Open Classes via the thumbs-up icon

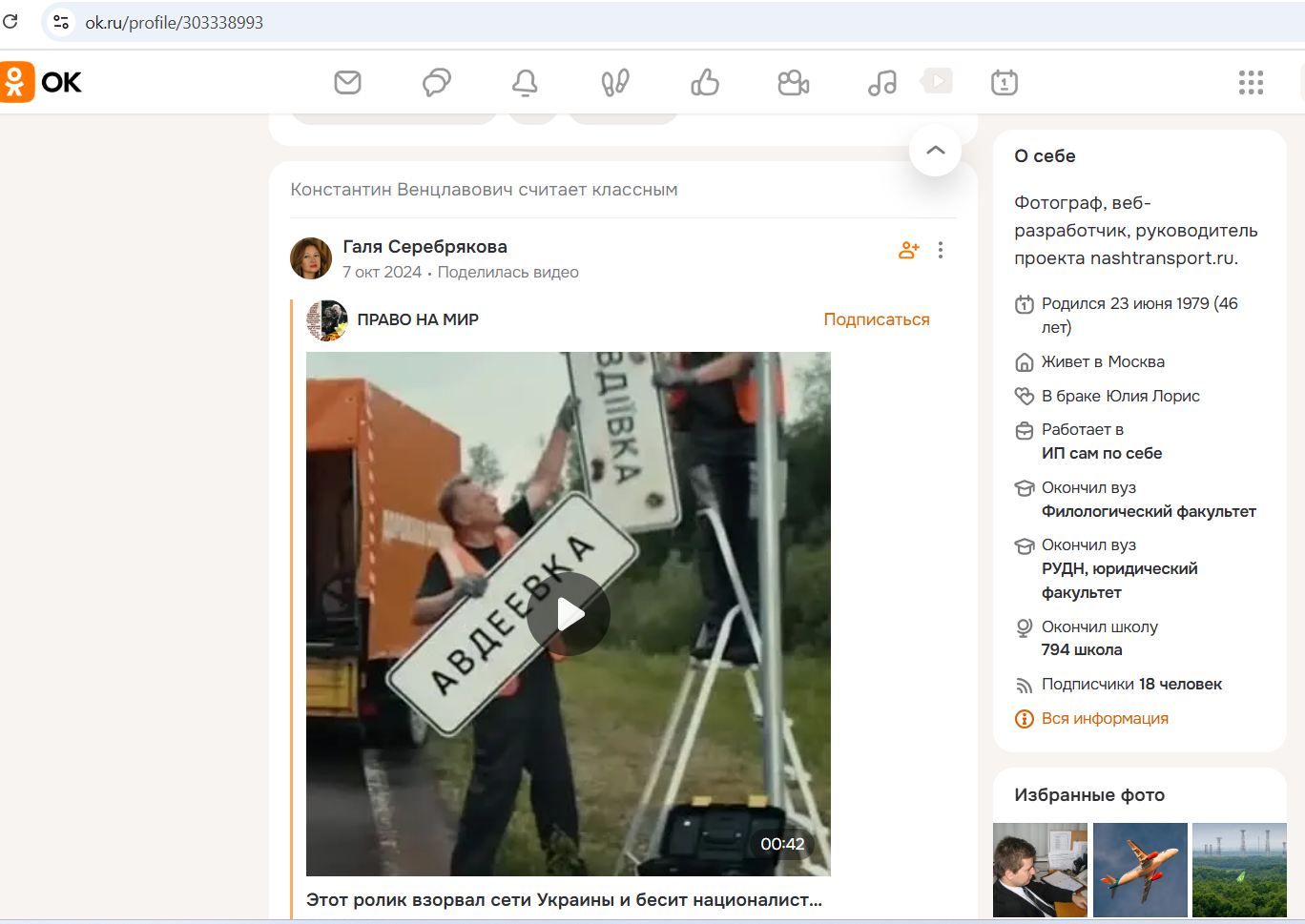coord(704,83)
